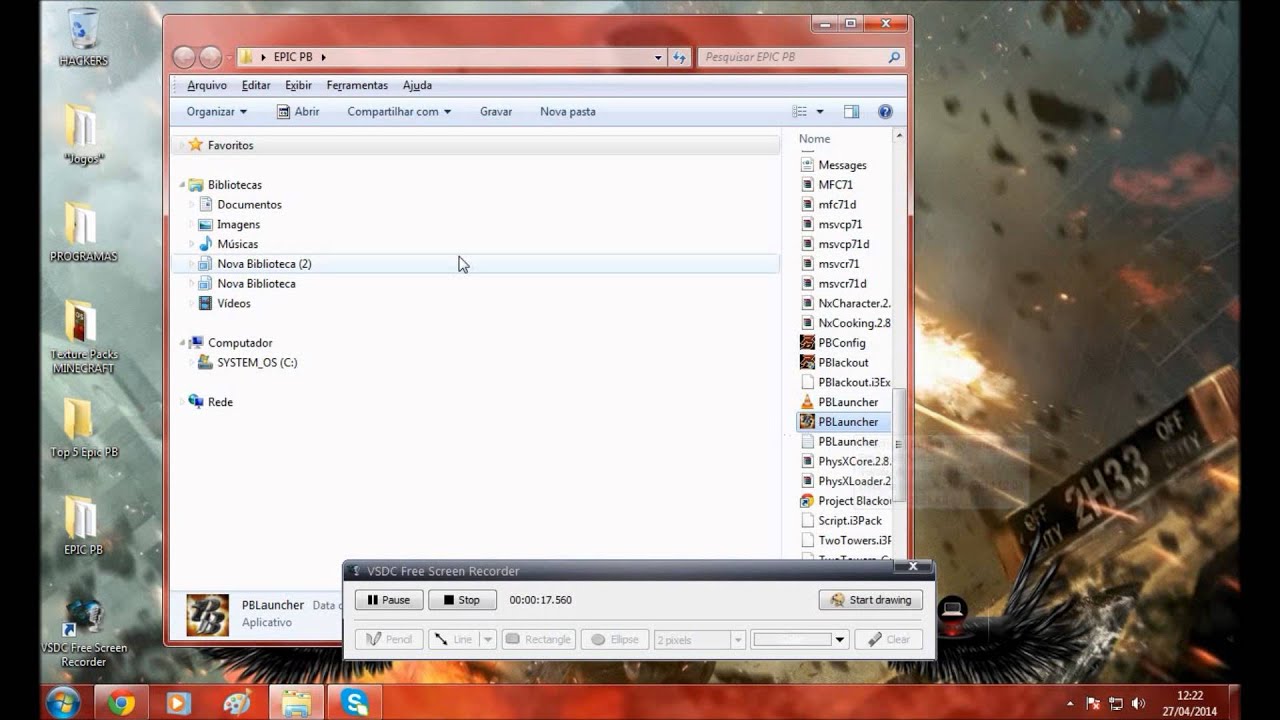The width and height of the screenshot is (1280, 720).
Task: Open Google Chrome from the taskbar
Action: 121,703
